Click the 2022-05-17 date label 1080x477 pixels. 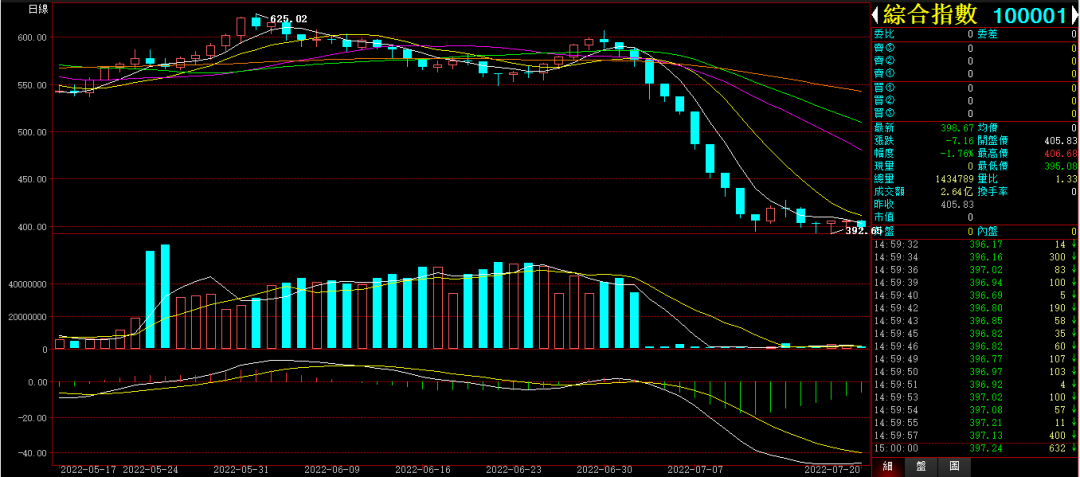pos(88,469)
